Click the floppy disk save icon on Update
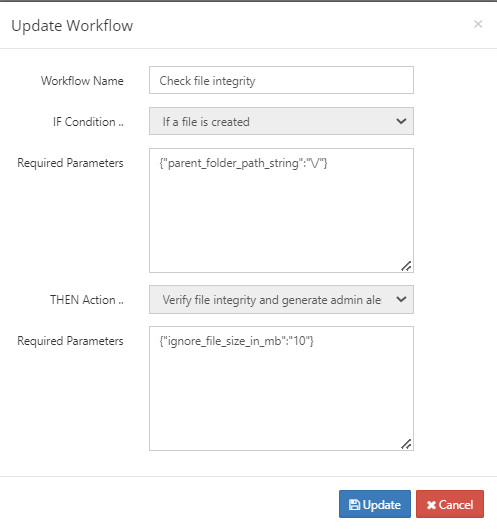497x530 pixels. coord(354,505)
